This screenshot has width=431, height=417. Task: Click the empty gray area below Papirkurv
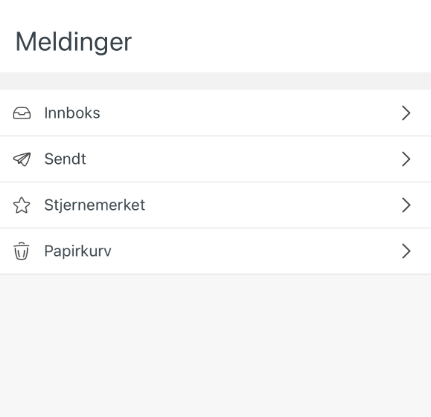[x=215, y=345]
